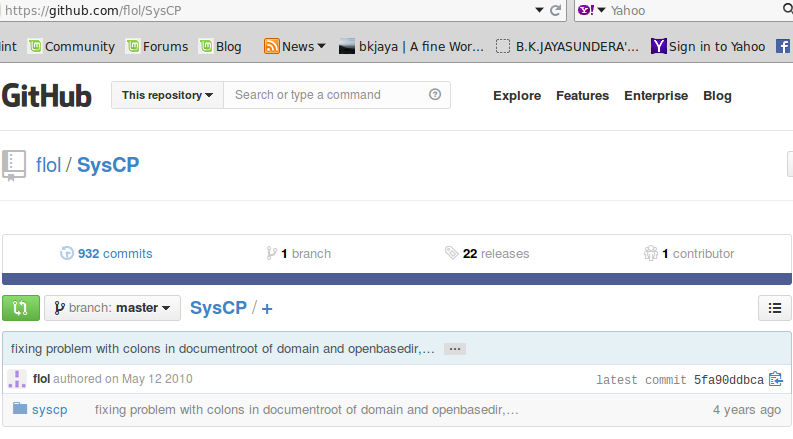Click the flol commit author name
Image resolution: width=793 pixels, height=439 pixels.
(x=41, y=379)
